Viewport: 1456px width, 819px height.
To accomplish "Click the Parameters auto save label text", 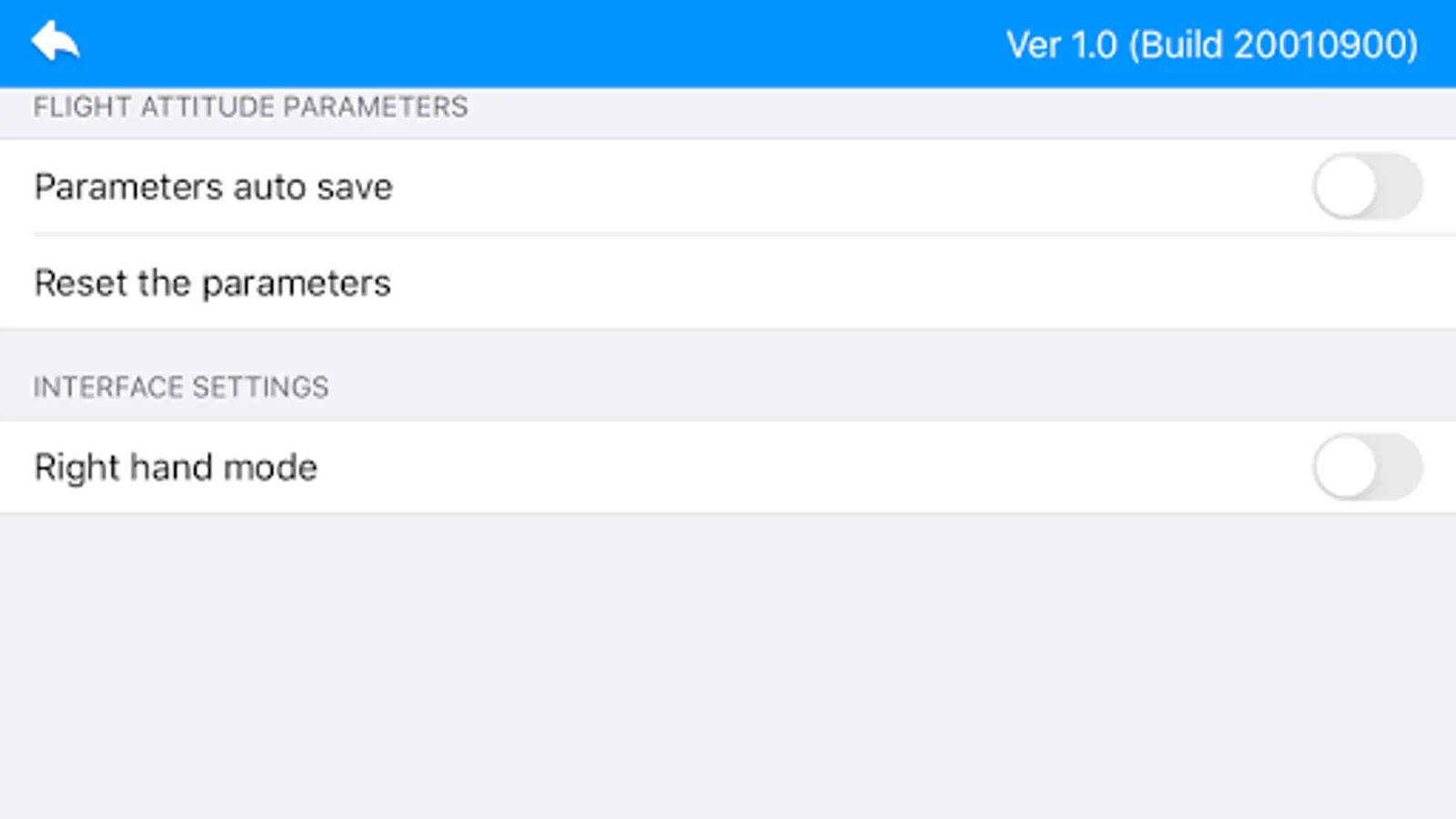I will point(214,187).
